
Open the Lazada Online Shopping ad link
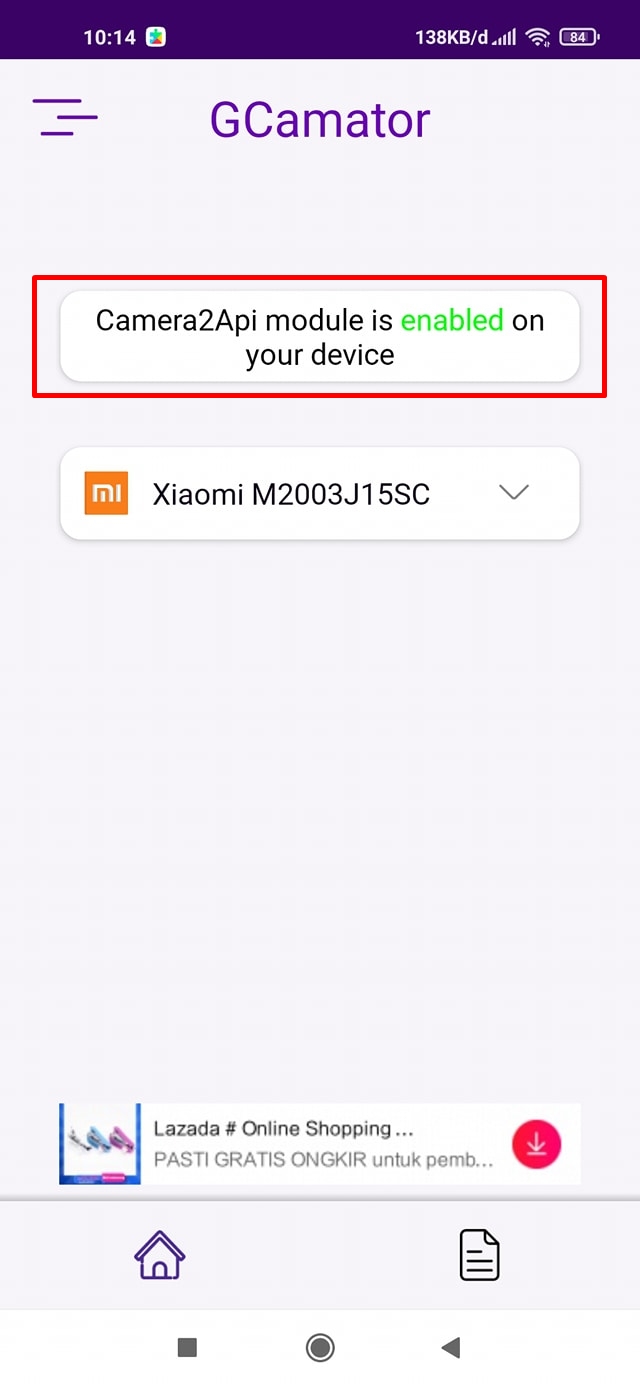[x=283, y=1129]
